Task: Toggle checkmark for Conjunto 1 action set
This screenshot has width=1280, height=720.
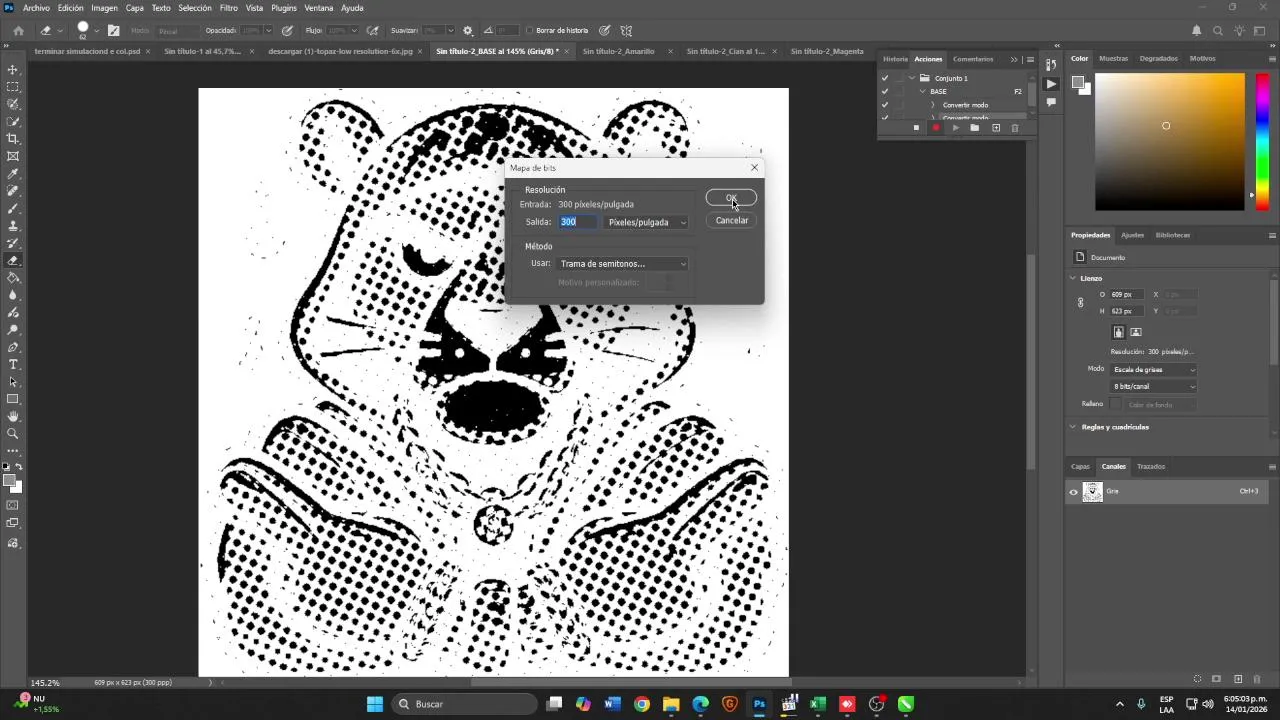Action: click(x=884, y=78)
